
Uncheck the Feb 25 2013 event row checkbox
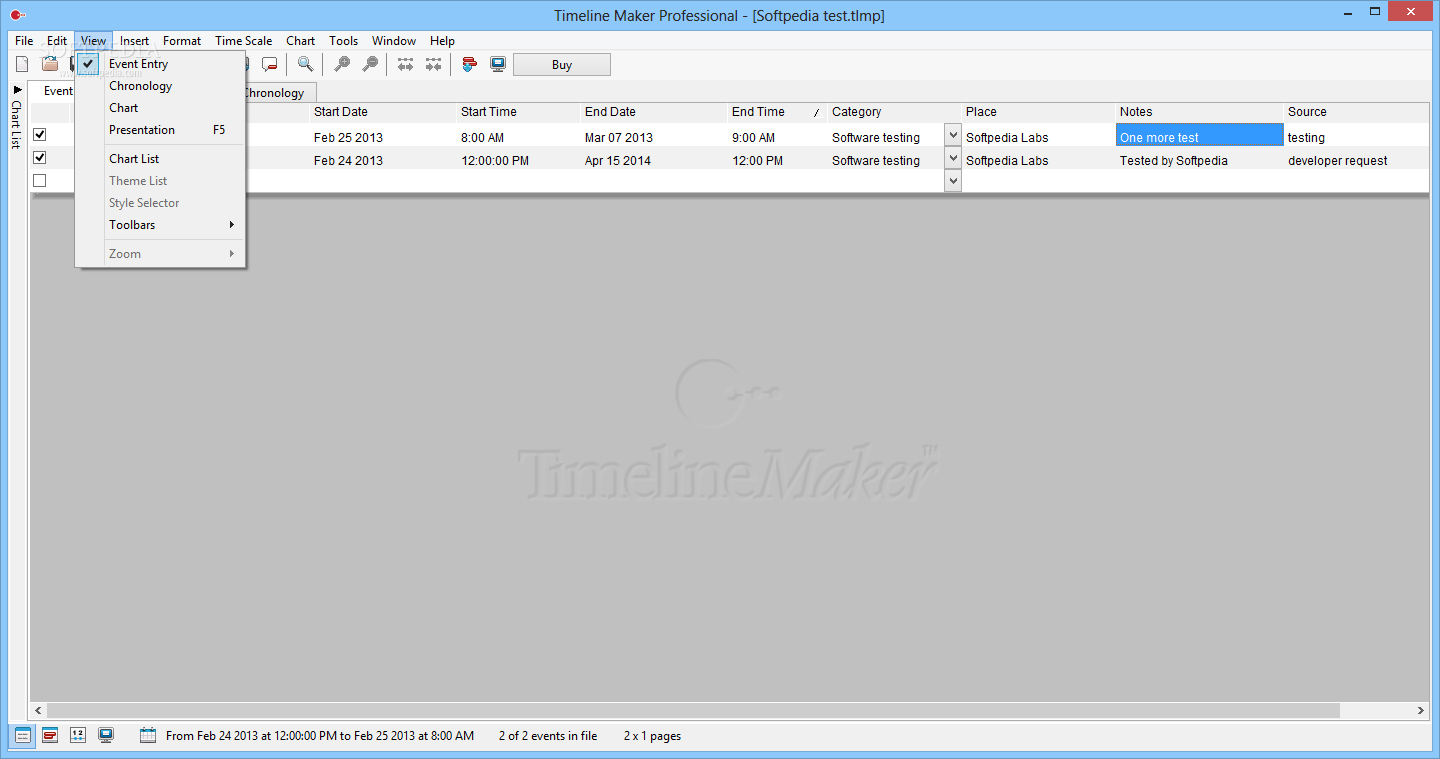40,135
